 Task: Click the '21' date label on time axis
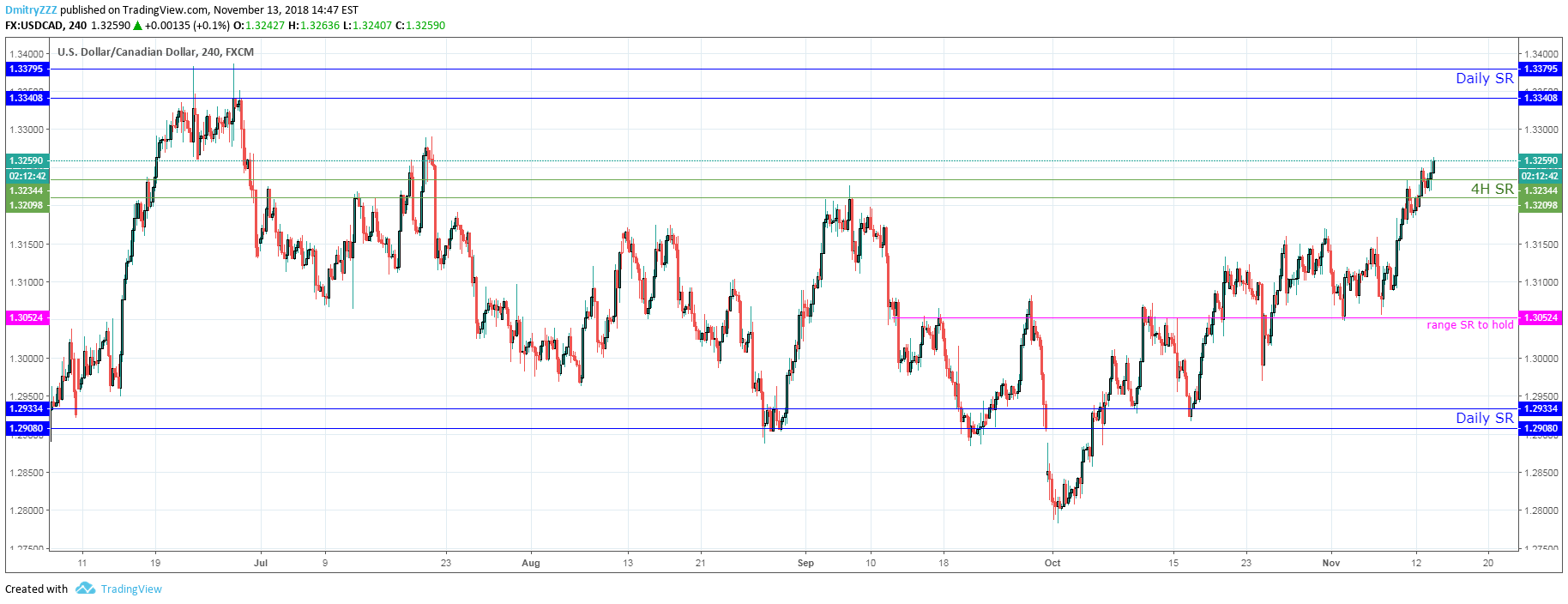tap(701, 563)
